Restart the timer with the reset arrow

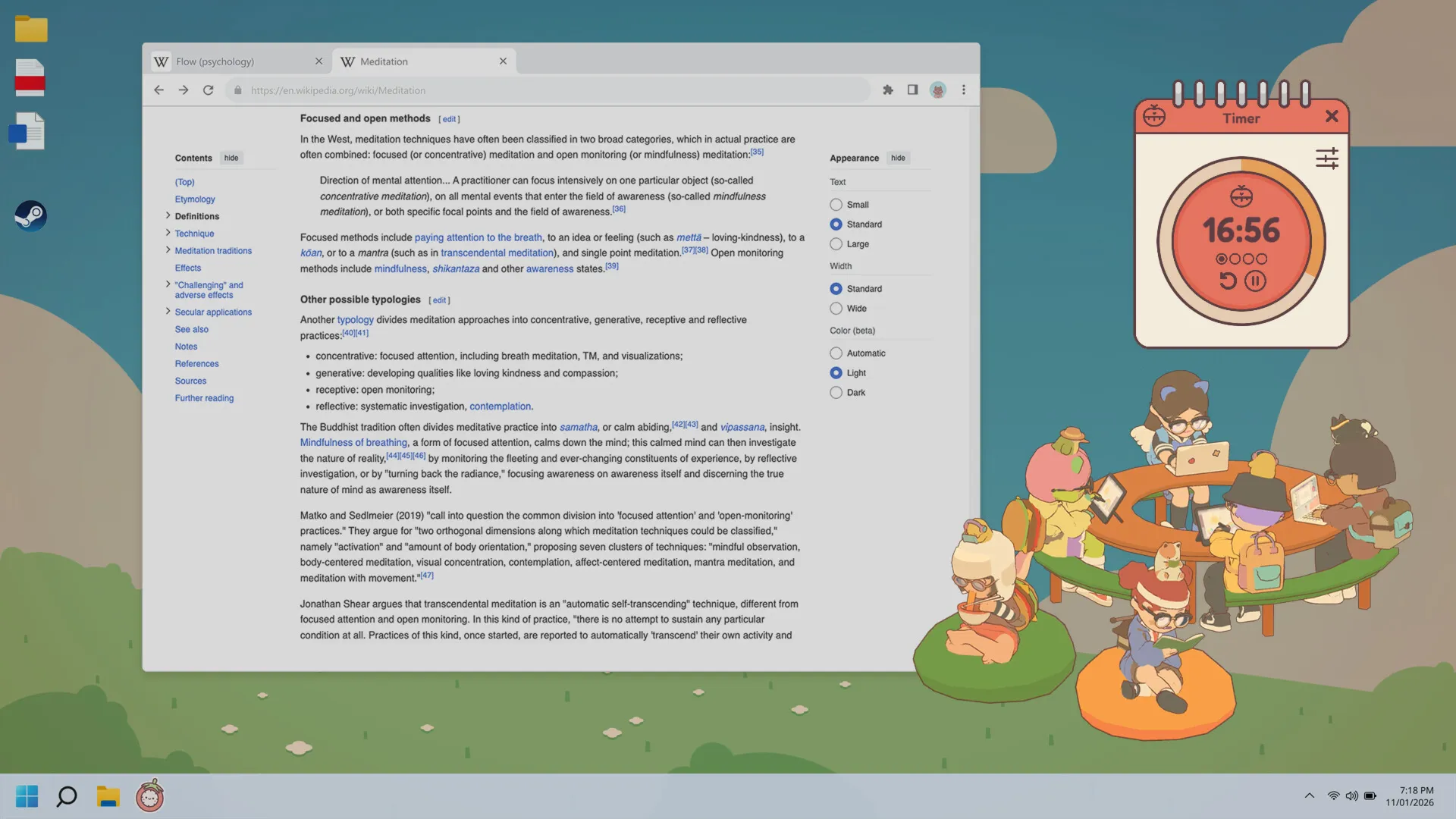pyautogui.click(x=1228, y=281)
